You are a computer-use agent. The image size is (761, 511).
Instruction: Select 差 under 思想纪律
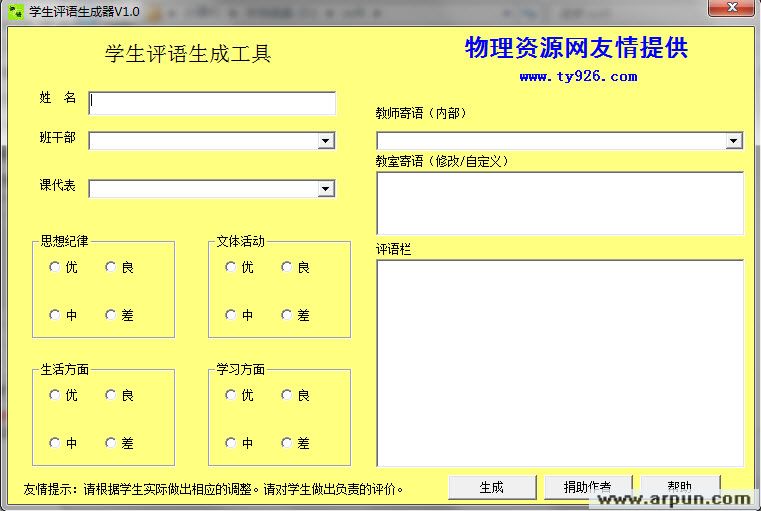[x=120, y=315]
